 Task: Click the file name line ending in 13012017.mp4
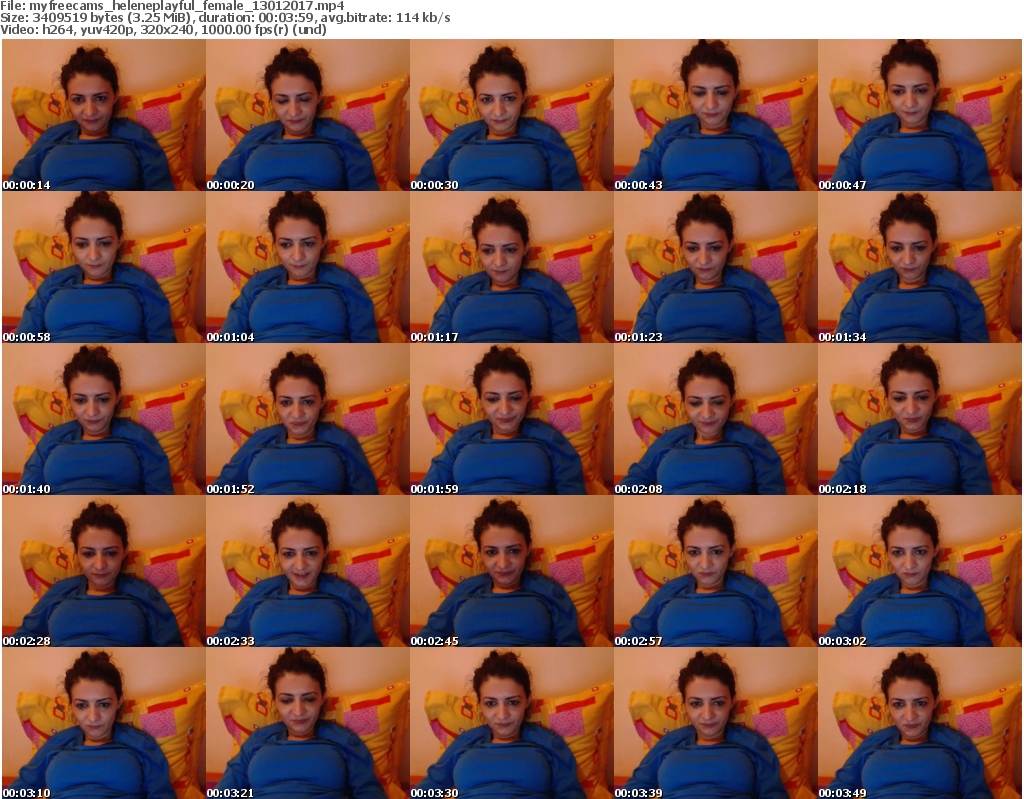[x=172, y=6]
